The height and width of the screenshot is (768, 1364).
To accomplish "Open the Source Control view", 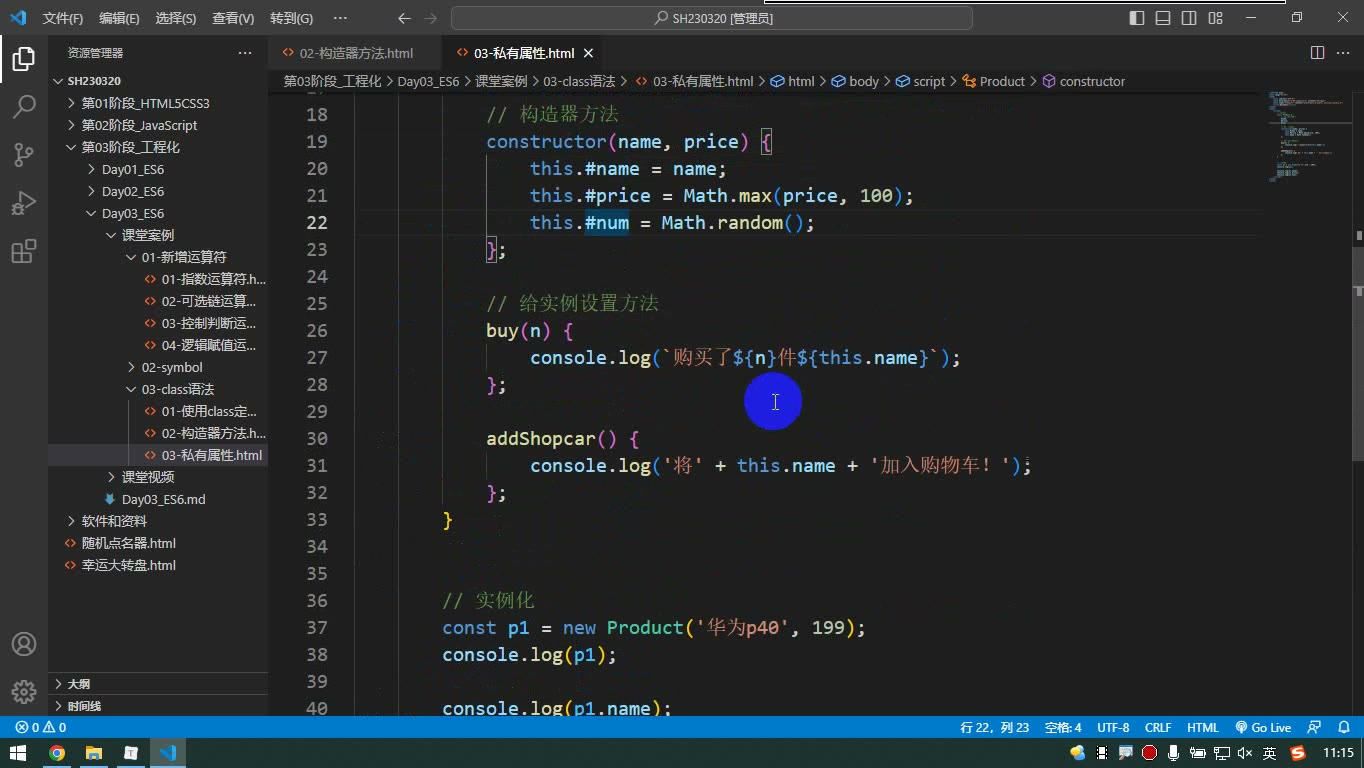I will point(24,154).
